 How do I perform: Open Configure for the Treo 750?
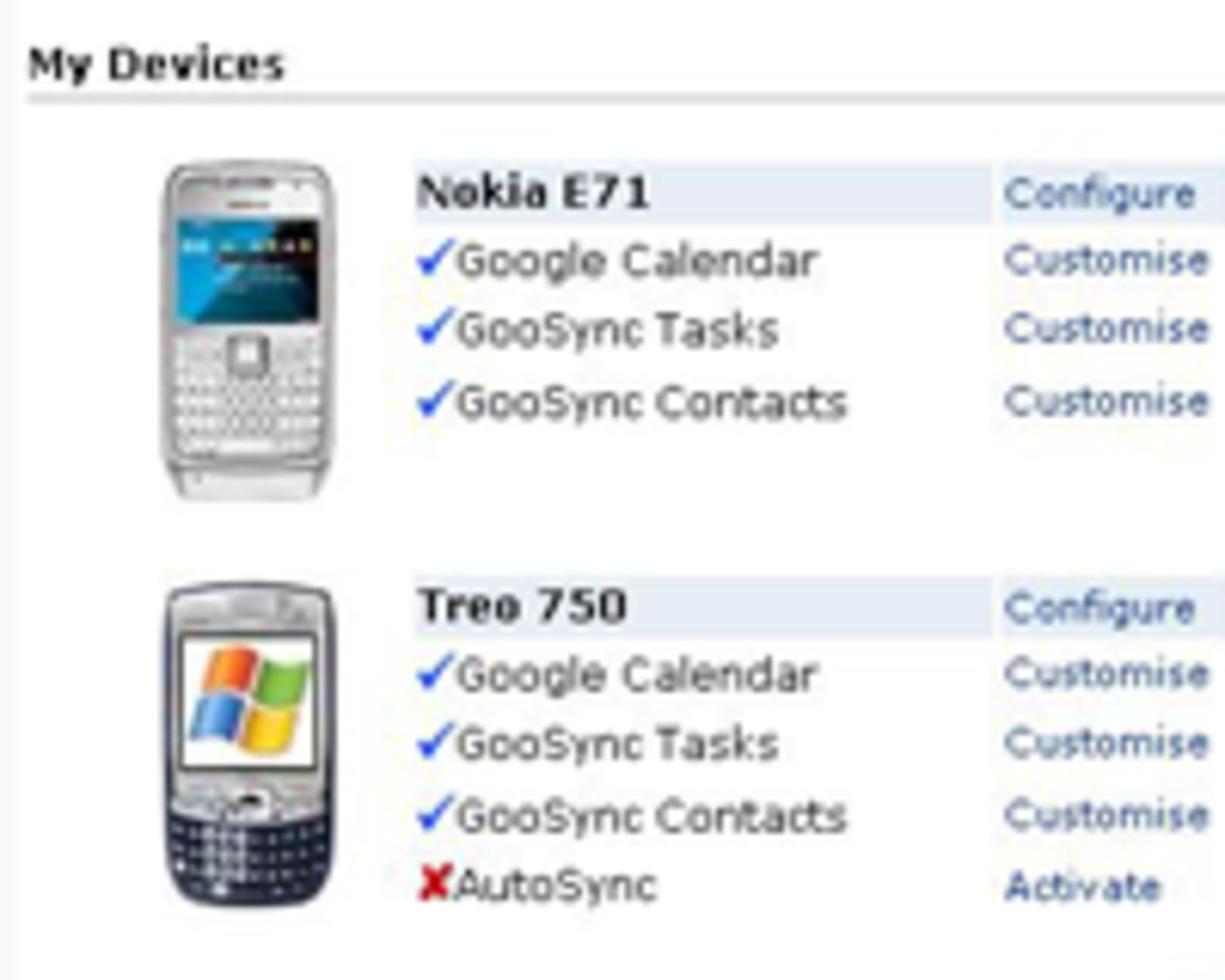[x=1100, y=609]
